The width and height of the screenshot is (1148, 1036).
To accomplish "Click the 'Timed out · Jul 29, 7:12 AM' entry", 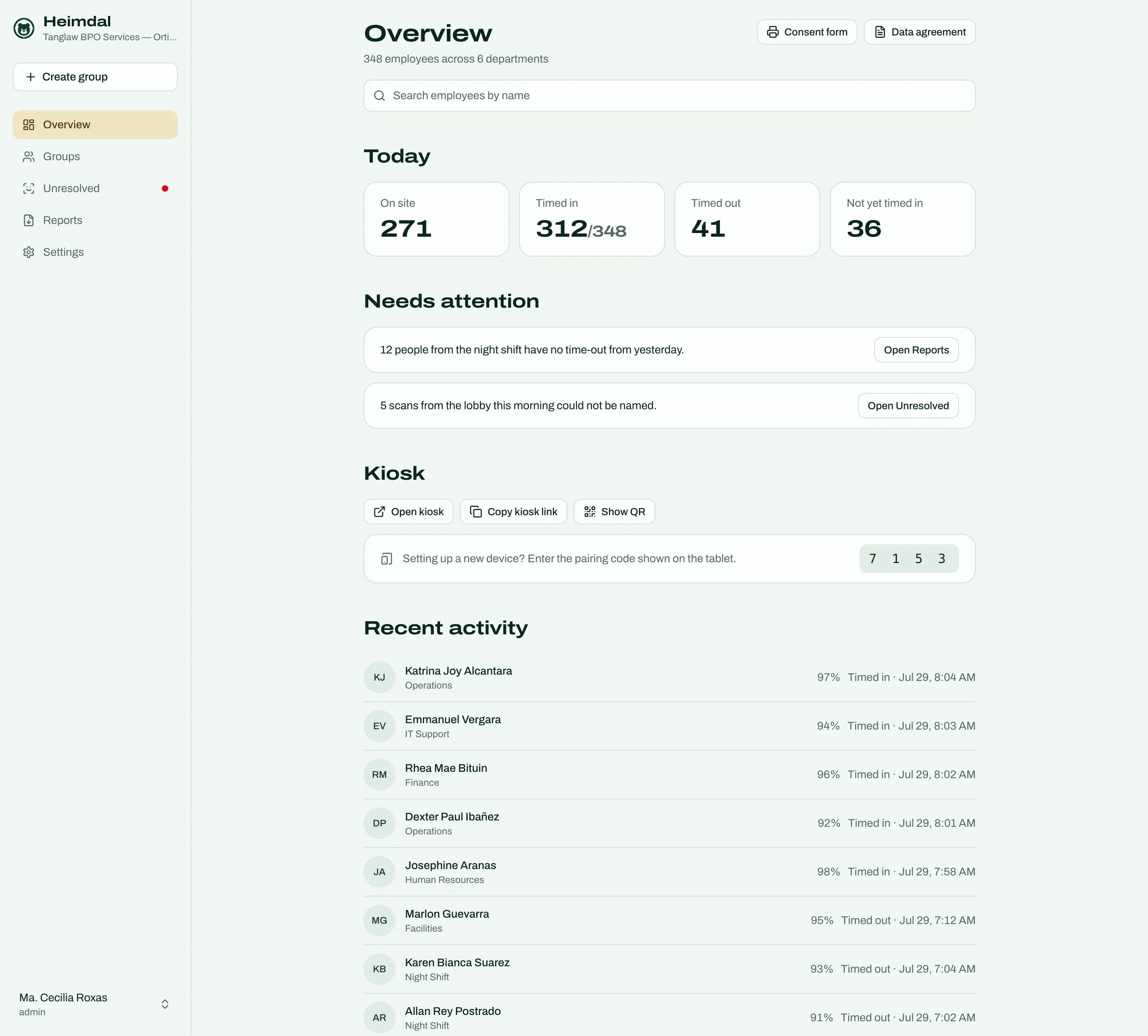I will tap(908, 920).
